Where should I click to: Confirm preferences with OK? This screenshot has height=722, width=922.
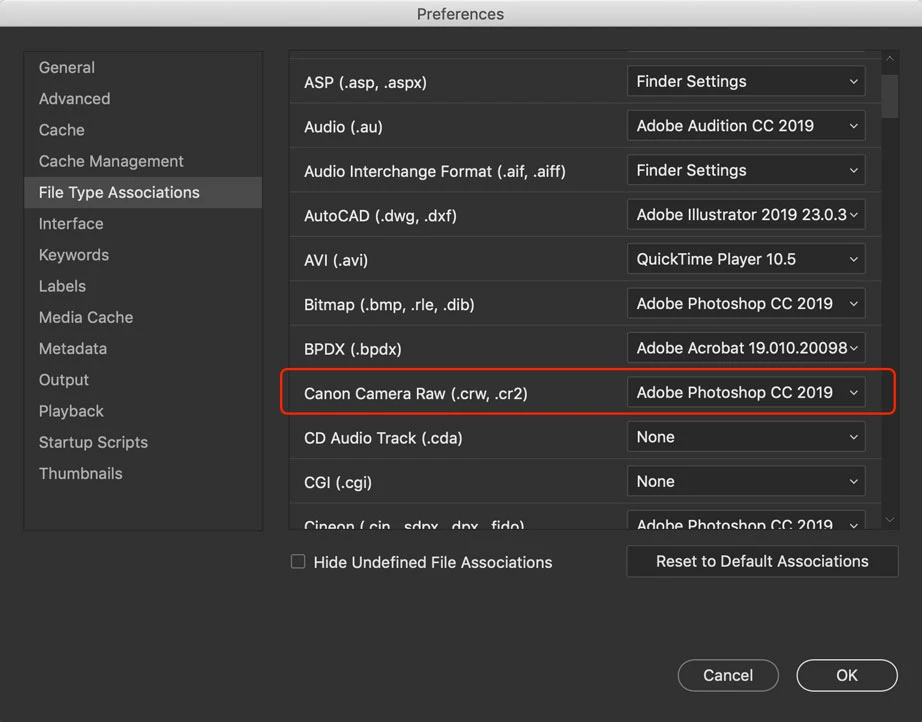[847, 675]
